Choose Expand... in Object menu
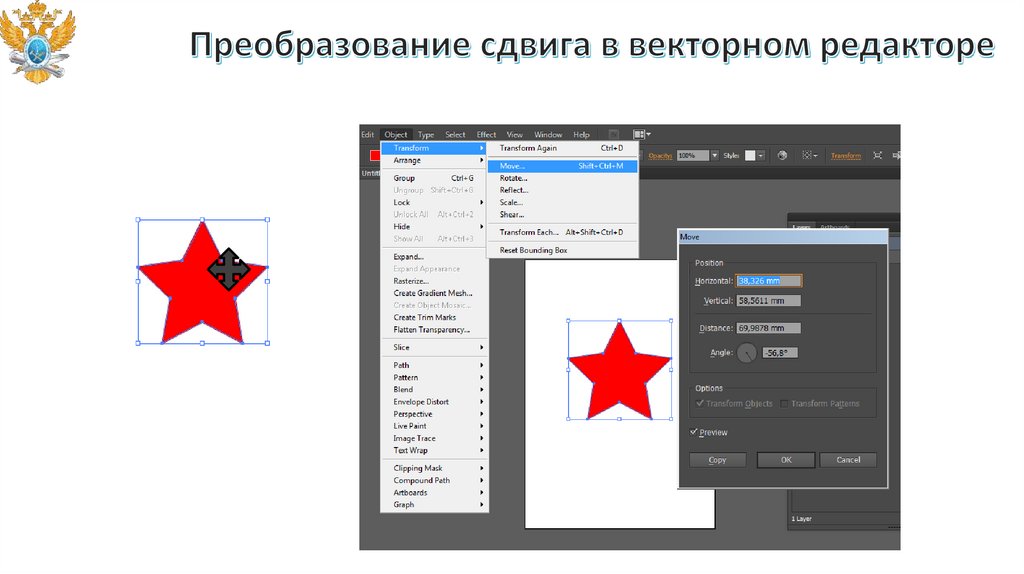The image size is (1024, 574). [434, 257]
